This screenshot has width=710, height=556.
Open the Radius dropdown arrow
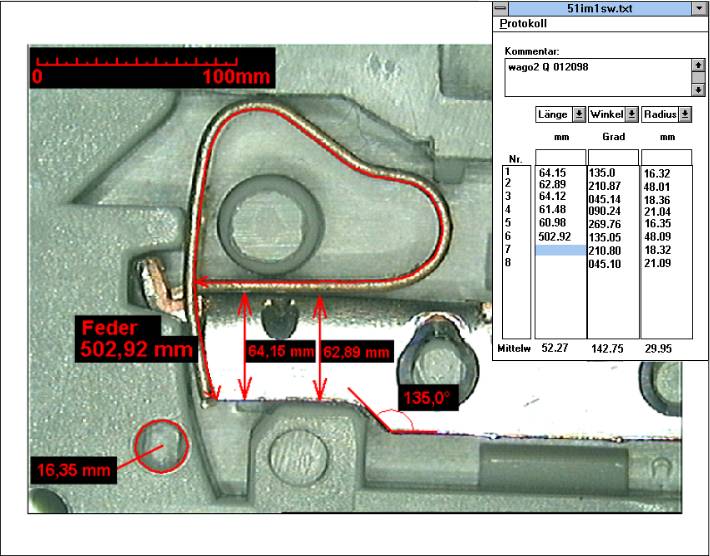(685, 115)
